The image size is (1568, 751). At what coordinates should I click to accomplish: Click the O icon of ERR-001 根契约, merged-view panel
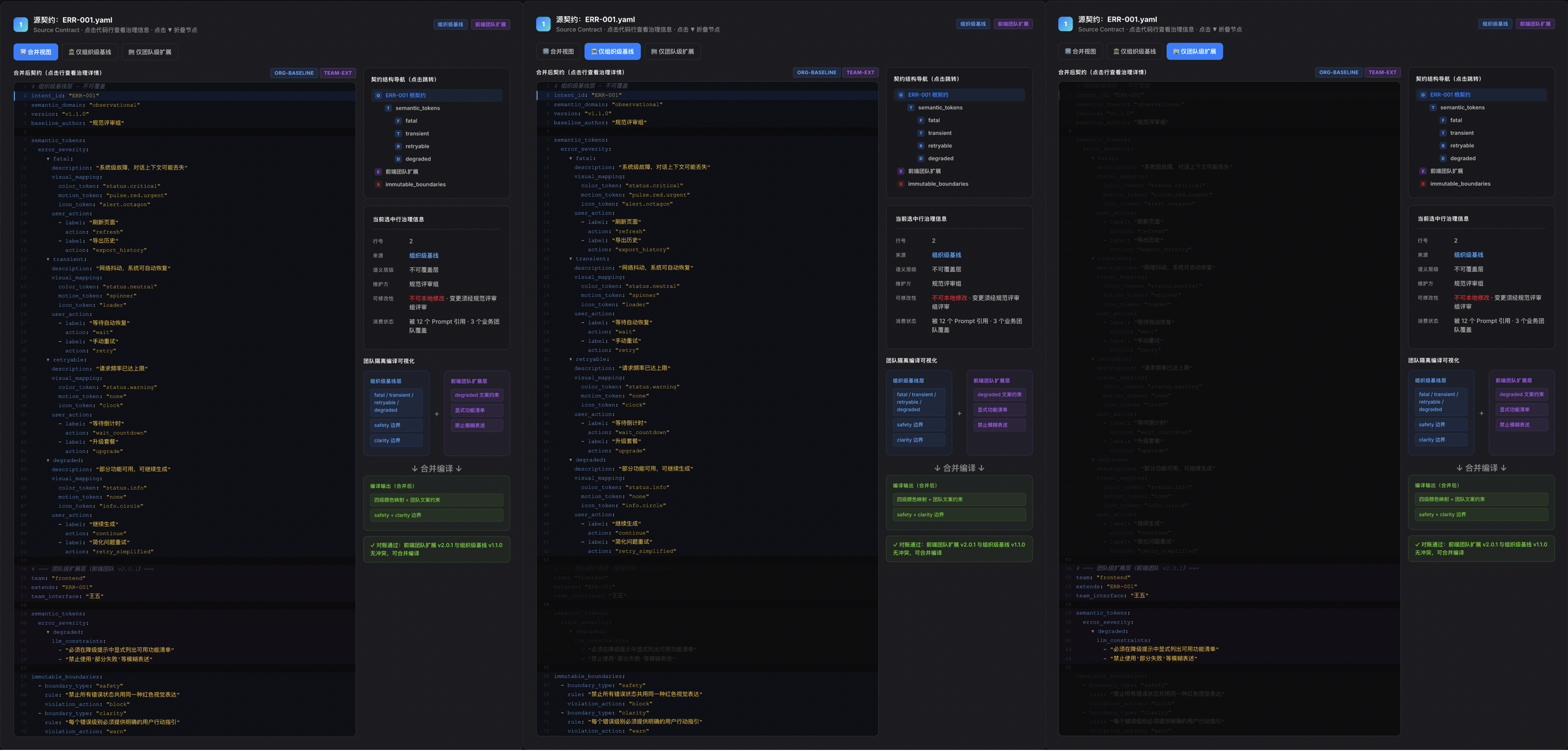378,95
